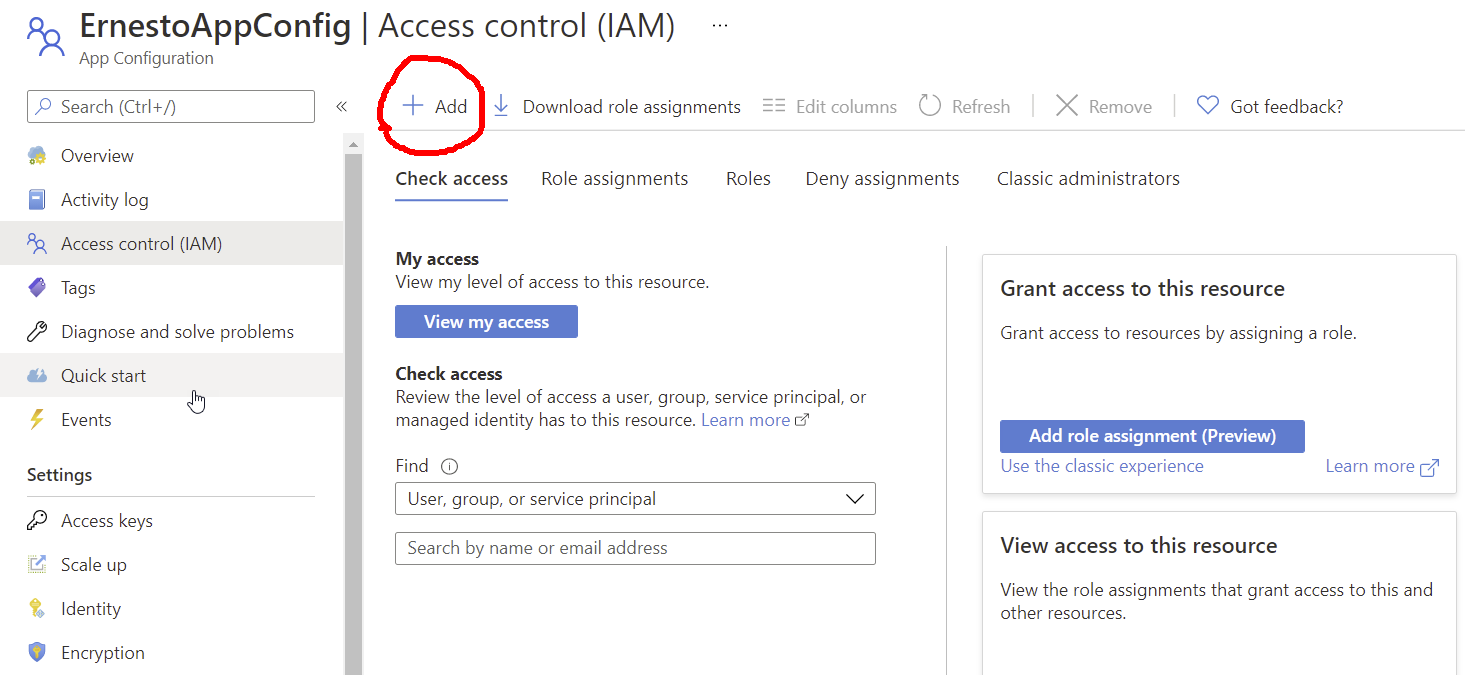Screen dimensions: 1465x675
Task: Click the circular Refresh icon
Action: pyautogui.click(x=930, y=106)
